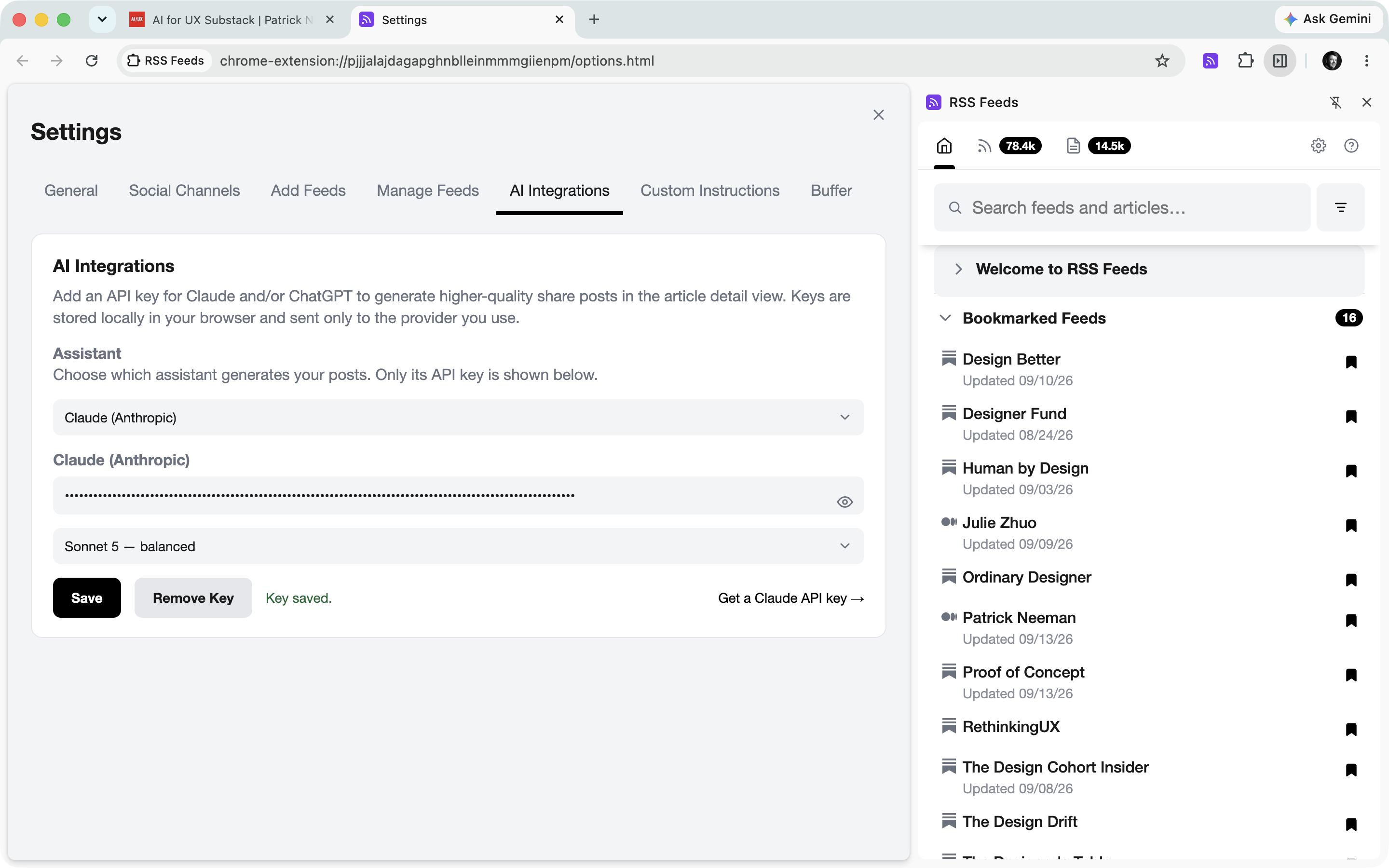Open the RSS Feeds home tab icon
The width and height of the screenshot is (1389, 868).
(x=944, y=146)
